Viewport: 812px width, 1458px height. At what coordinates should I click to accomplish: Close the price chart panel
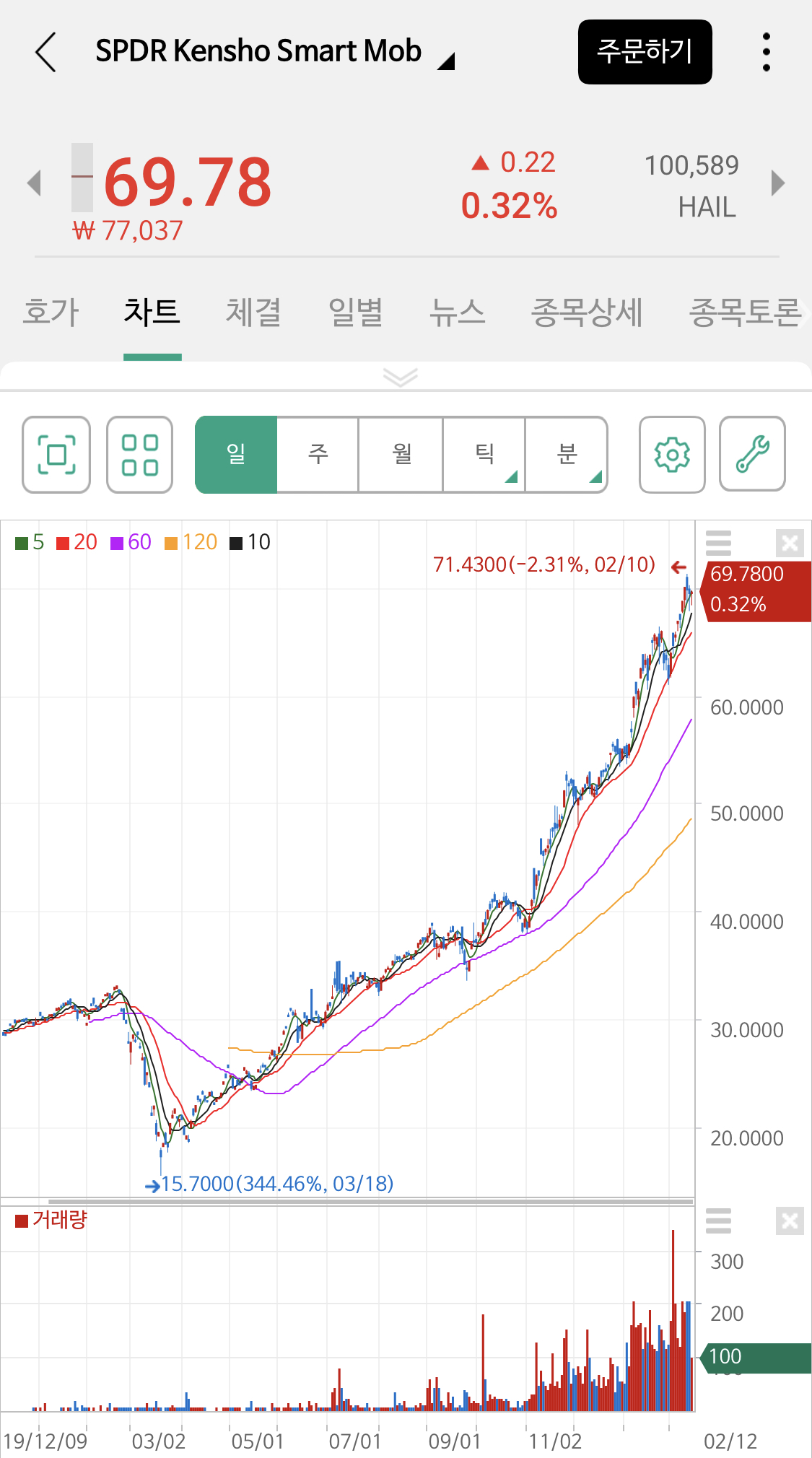click(790, 543)
